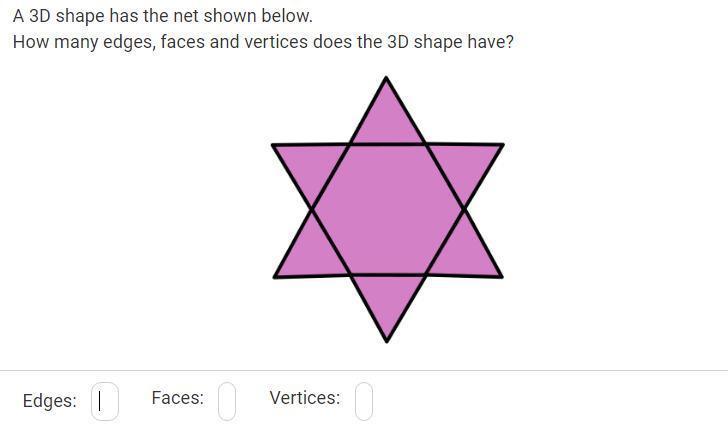
Task: Click the horizontal divider above the answers
Action: tap(364, 371)
